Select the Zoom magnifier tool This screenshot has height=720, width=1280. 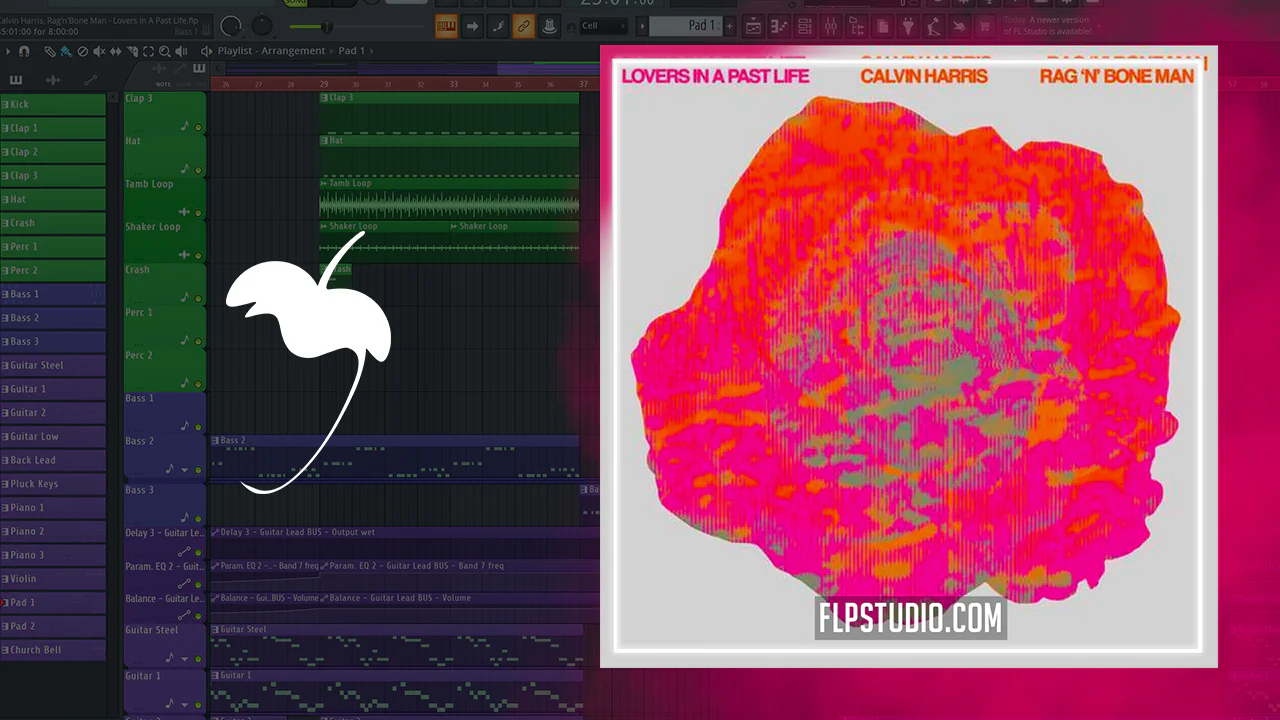[x=165, y=51]
